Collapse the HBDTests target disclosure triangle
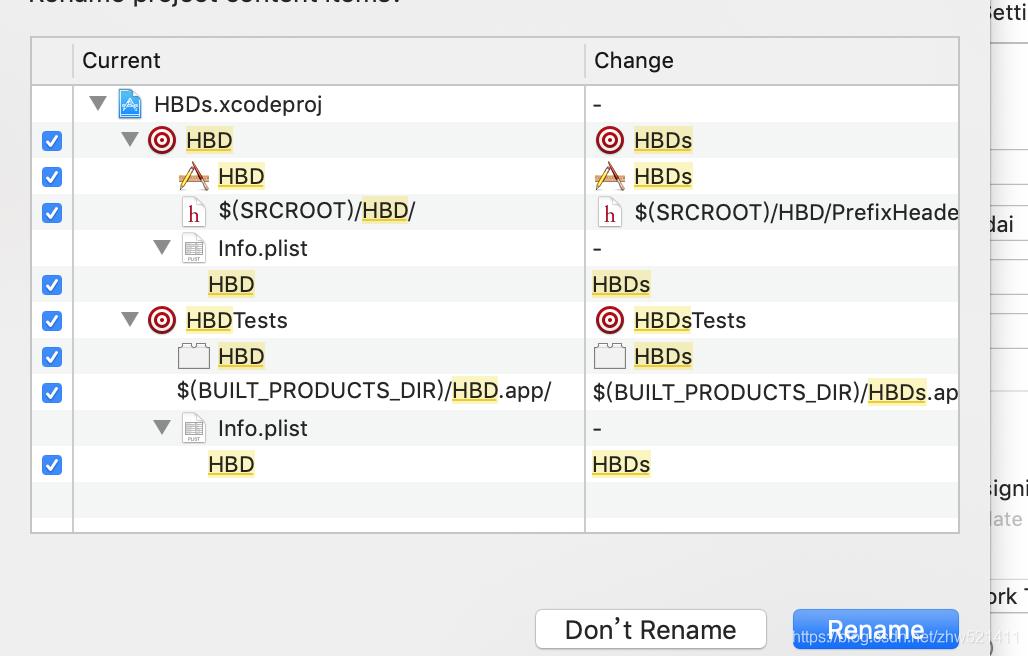 130,319
